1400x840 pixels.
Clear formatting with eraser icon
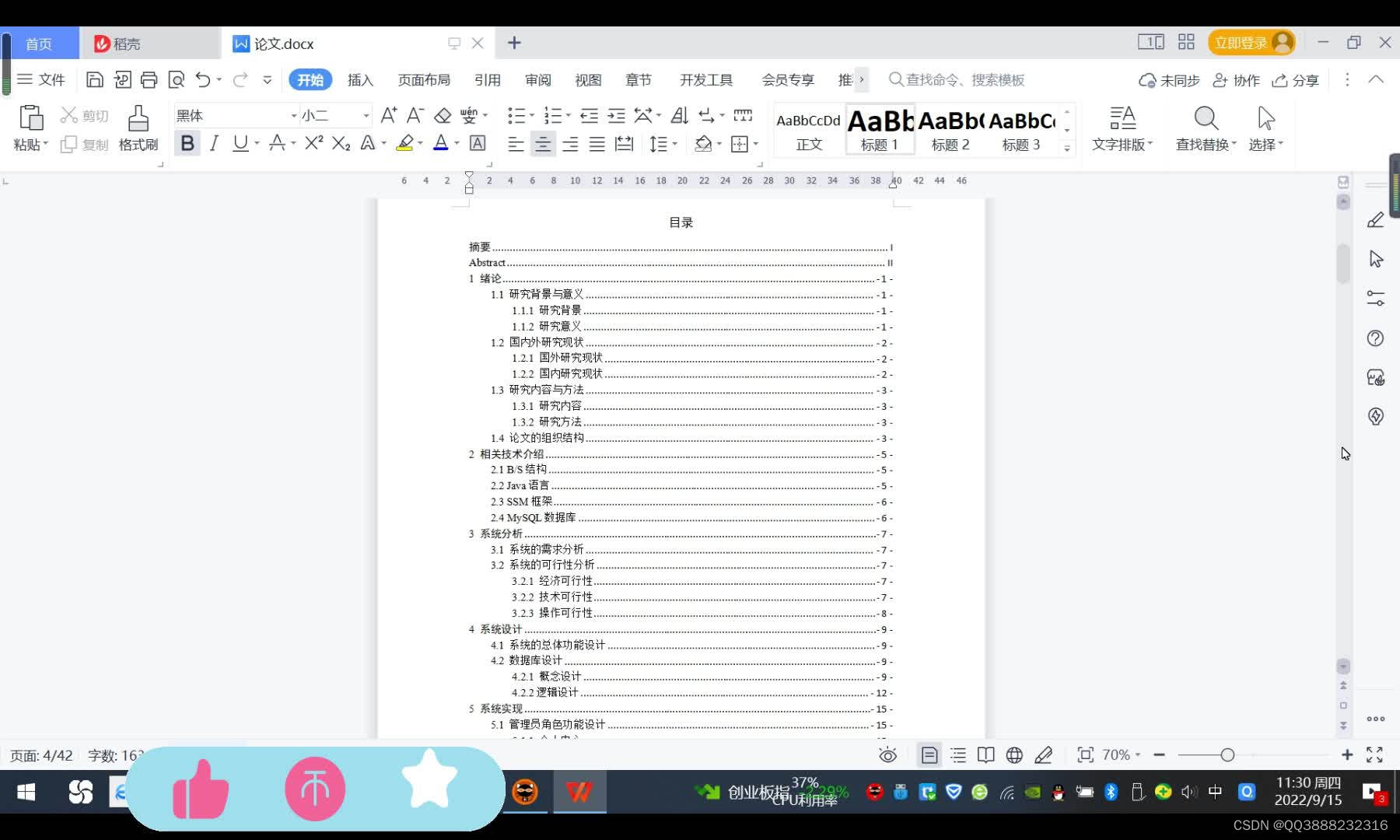pyautogui.click(x=443, y=116)
